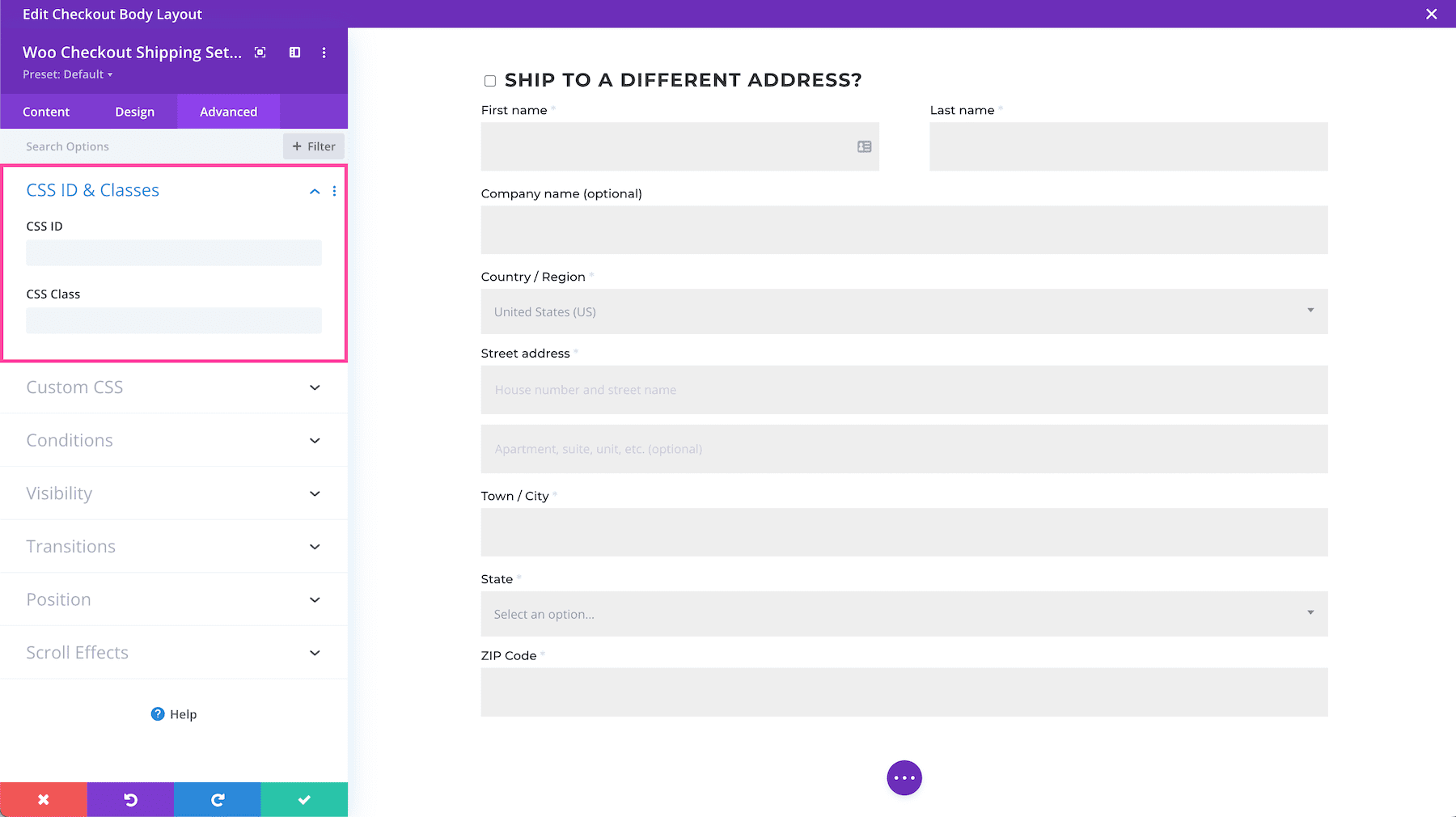
Task: Open the three-dot menu in the module header
Action: (x=324, y=52)
